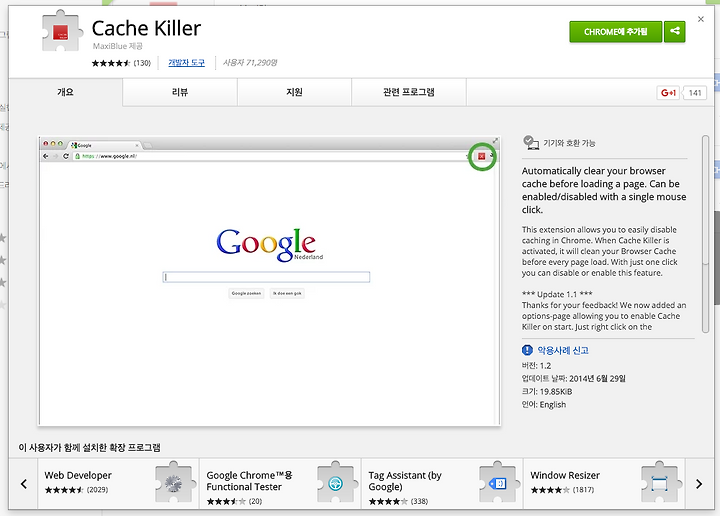Click the Functional Tester rating (20)
The image size is (720, 516).
click(234, 501)
